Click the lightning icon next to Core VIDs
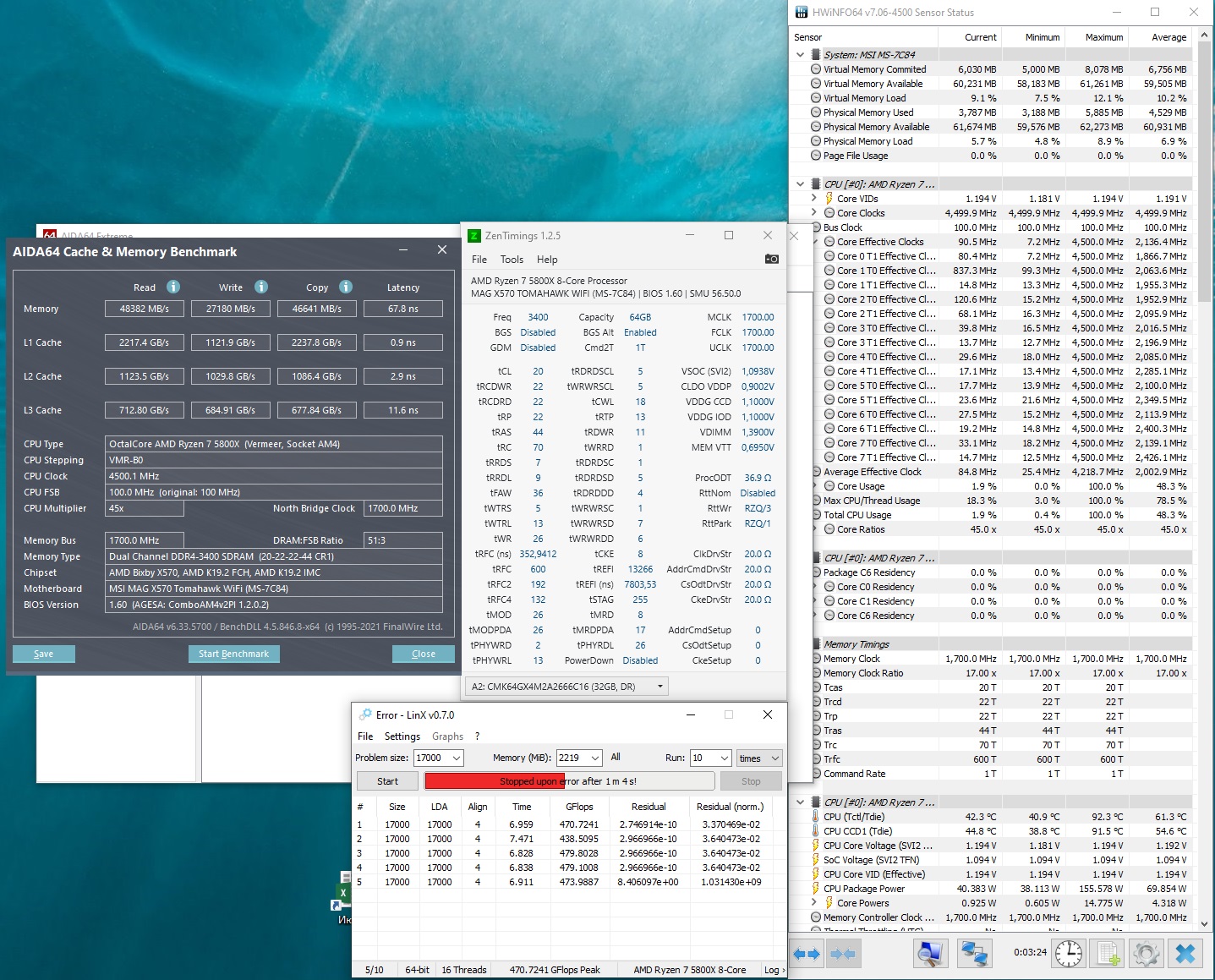1215x980 pixels. click(x=829, y=199)
